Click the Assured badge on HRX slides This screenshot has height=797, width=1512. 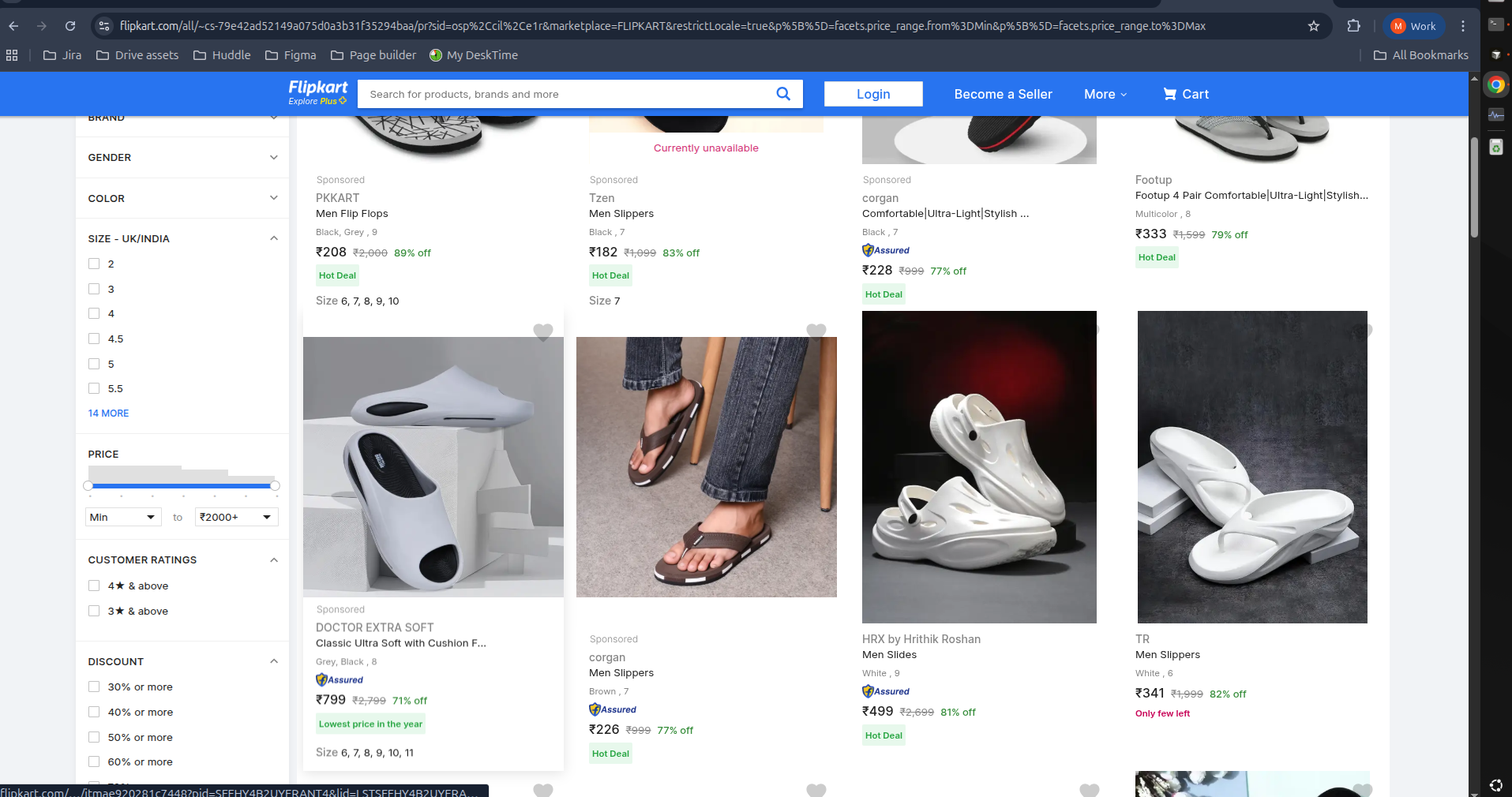(x=886, y=691)
